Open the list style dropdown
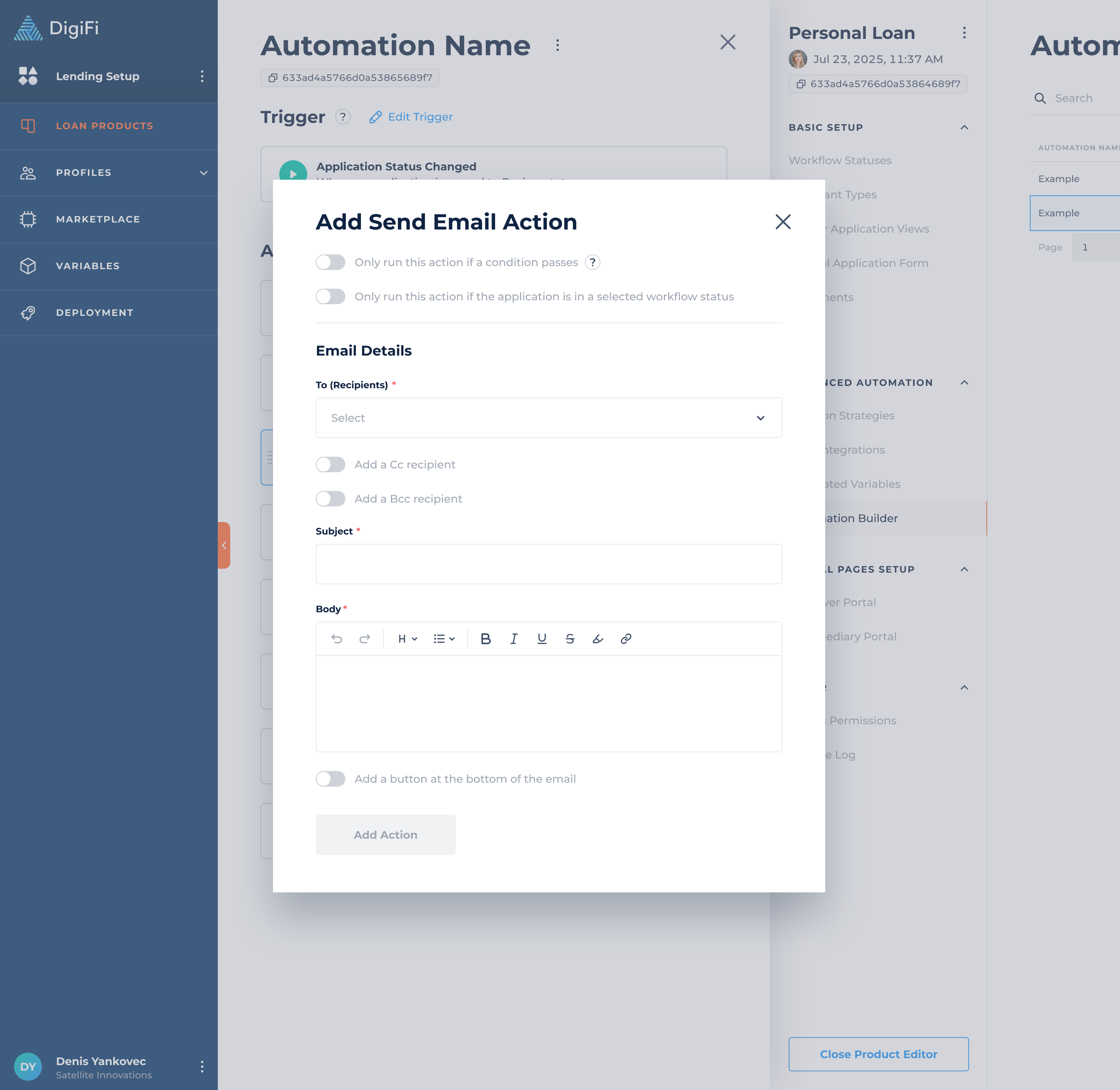Viewport: 1120px width, 1090px height. (444, 639)
